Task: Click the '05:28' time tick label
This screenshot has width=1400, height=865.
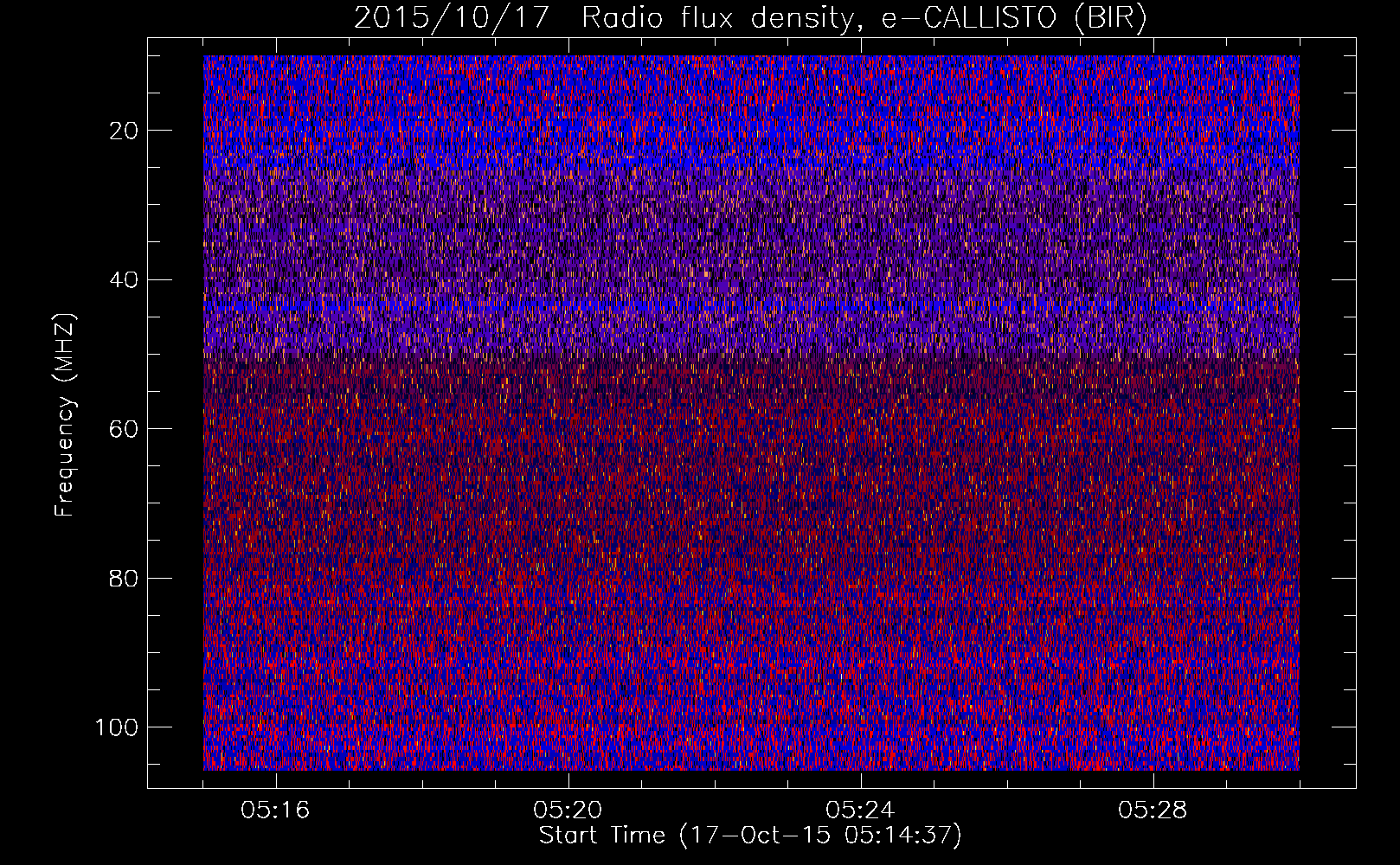Action: pyautogui.click(x=1153, y=811)
